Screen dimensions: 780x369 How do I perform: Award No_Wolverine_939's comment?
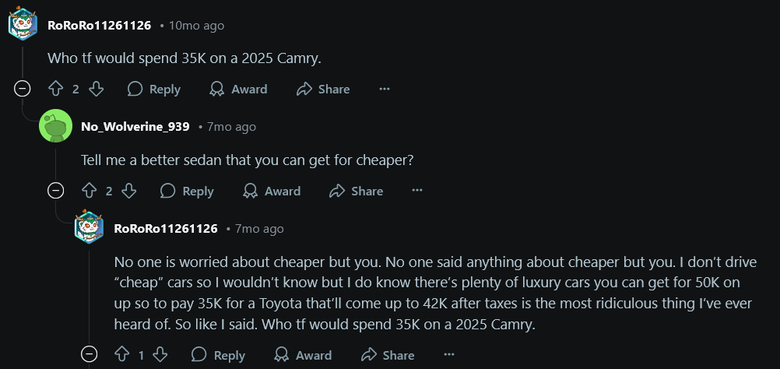pos(271,191)
